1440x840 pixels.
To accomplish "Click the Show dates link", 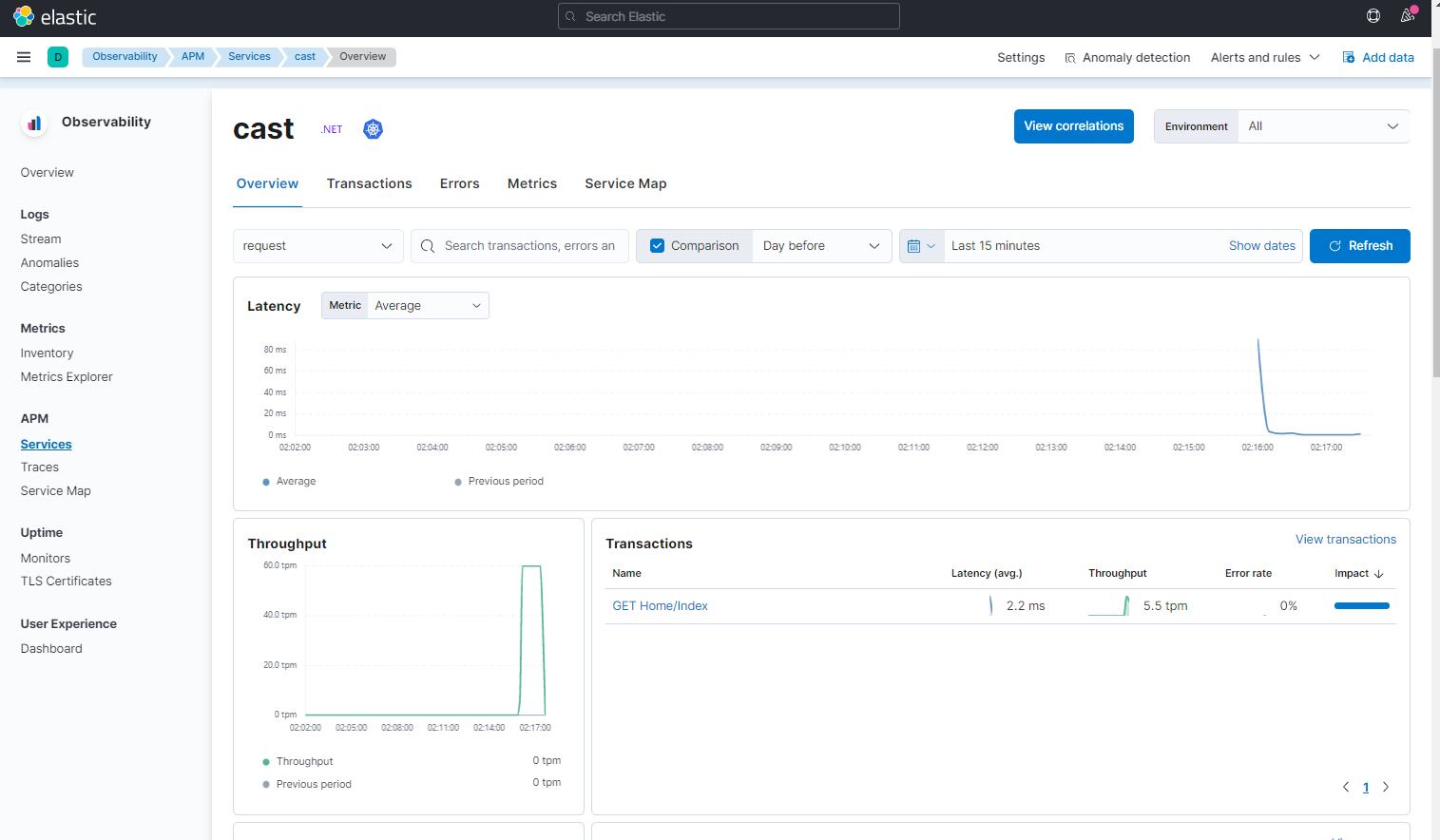I will coord(1262,246).
